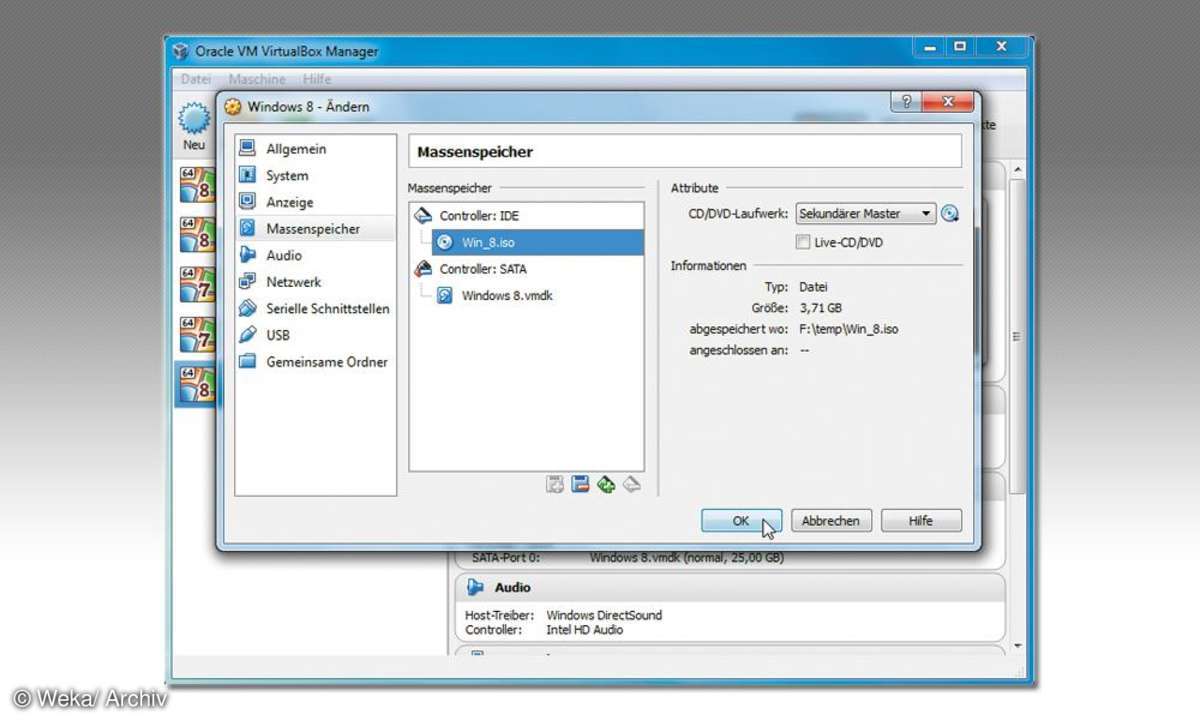Click the scroll up arrow in the manager details pane
The height and width of the screenshot is (720, 1200).
pos(1018,171)
